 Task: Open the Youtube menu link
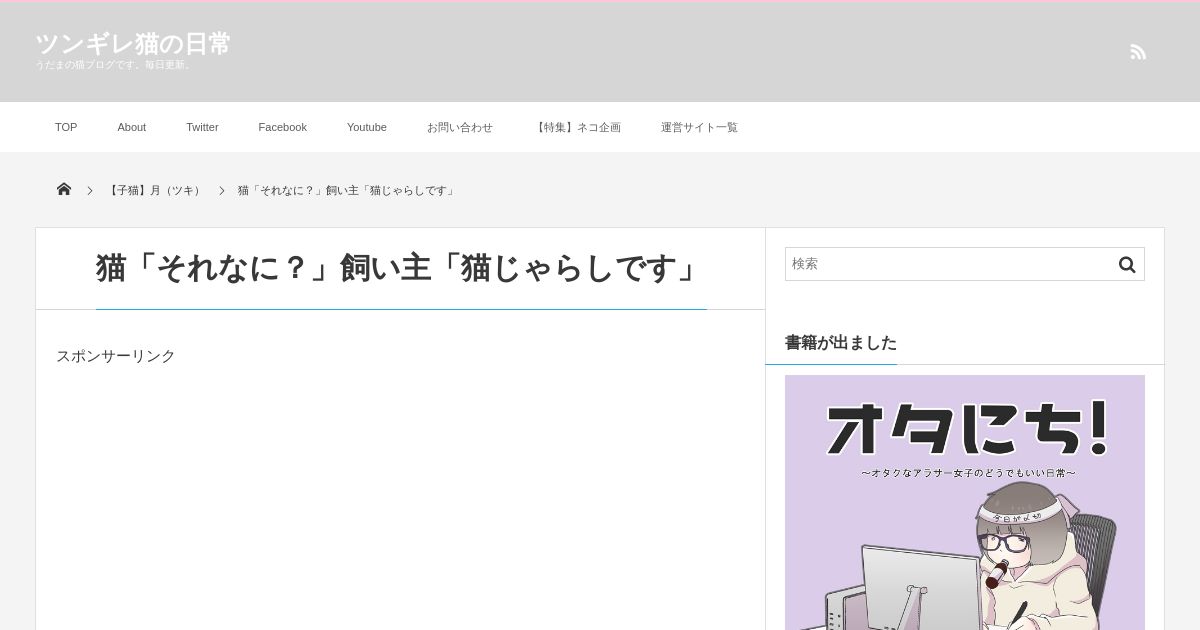[x=367, y=127]
